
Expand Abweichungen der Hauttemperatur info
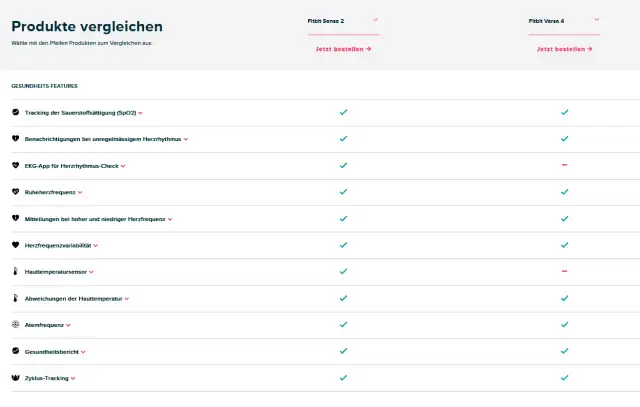(127, 299)
